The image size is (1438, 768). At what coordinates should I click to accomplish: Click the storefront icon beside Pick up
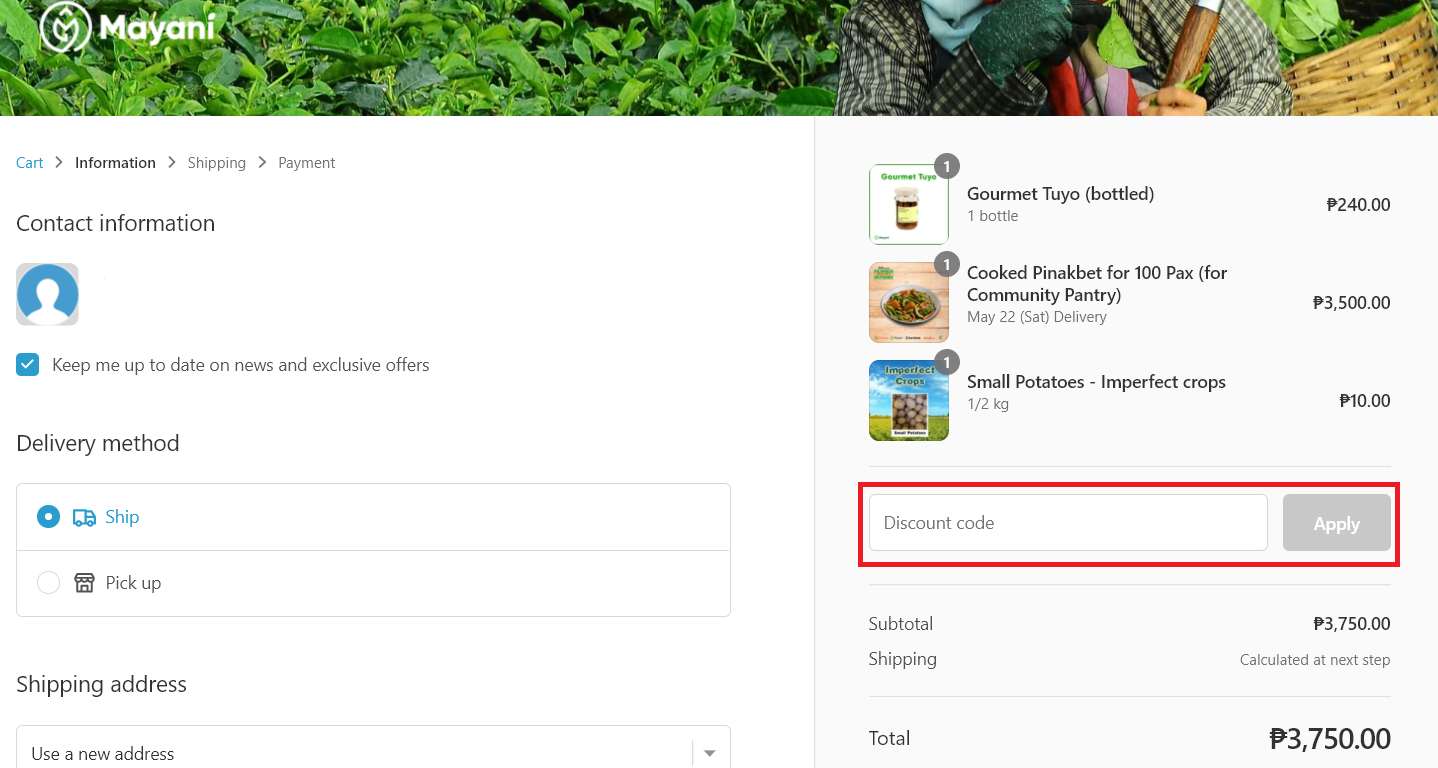84,582
